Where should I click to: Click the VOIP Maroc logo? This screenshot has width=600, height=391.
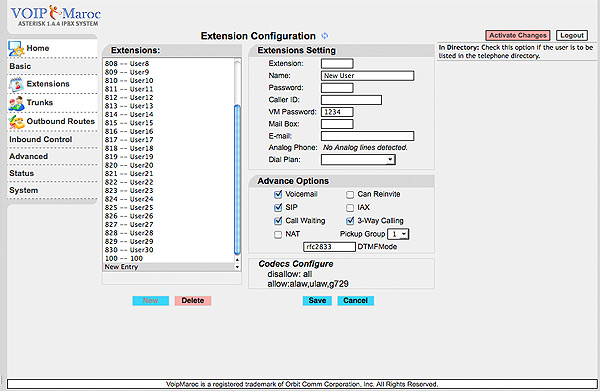pos(55,16)
